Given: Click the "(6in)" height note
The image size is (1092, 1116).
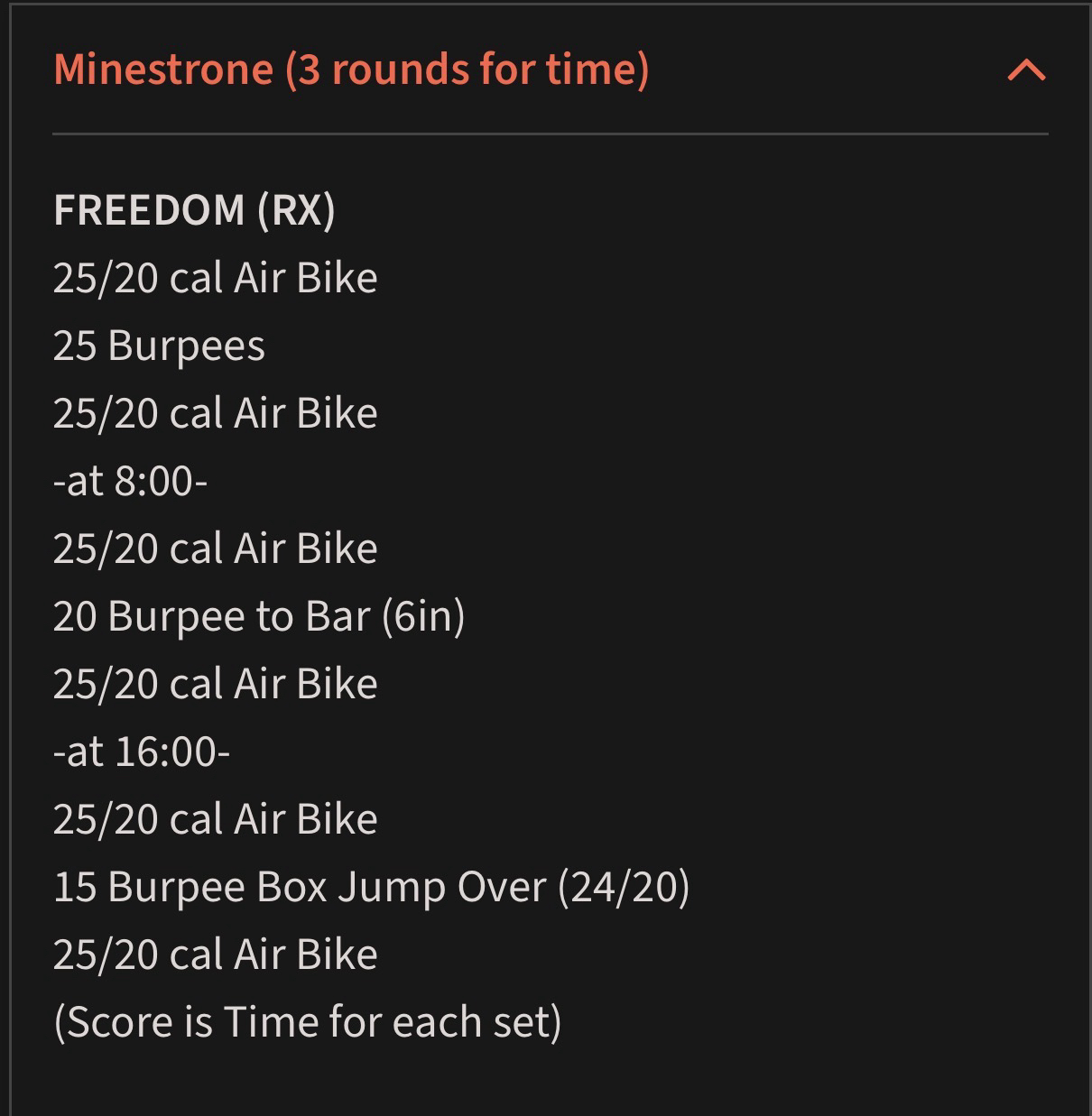Looking at the screenshot, I should pos(422,616).
